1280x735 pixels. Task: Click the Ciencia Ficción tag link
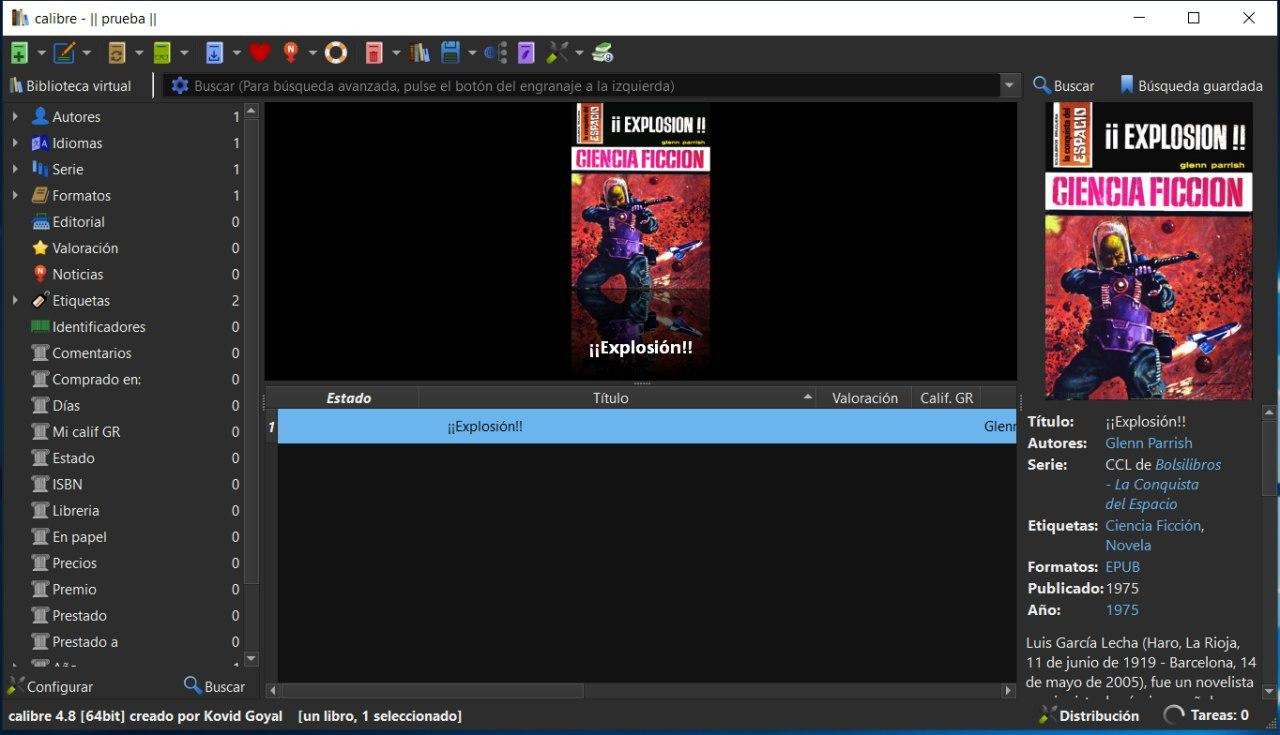pos(1153,526)
